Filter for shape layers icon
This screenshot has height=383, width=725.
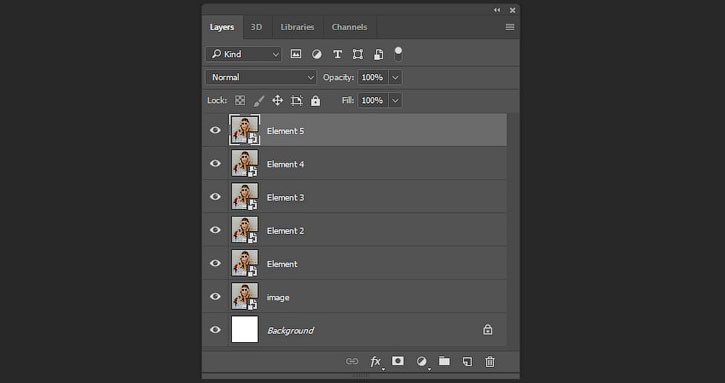coord(358,54)
